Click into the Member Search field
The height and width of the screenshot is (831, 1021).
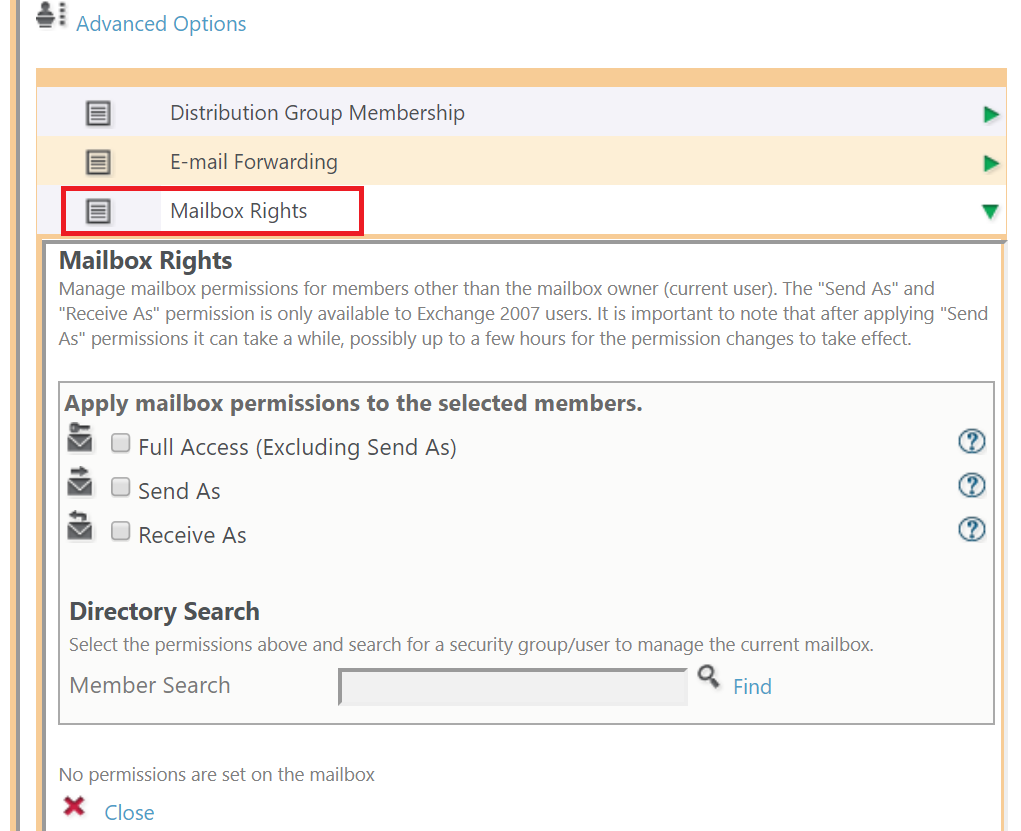tap(513, 687)
